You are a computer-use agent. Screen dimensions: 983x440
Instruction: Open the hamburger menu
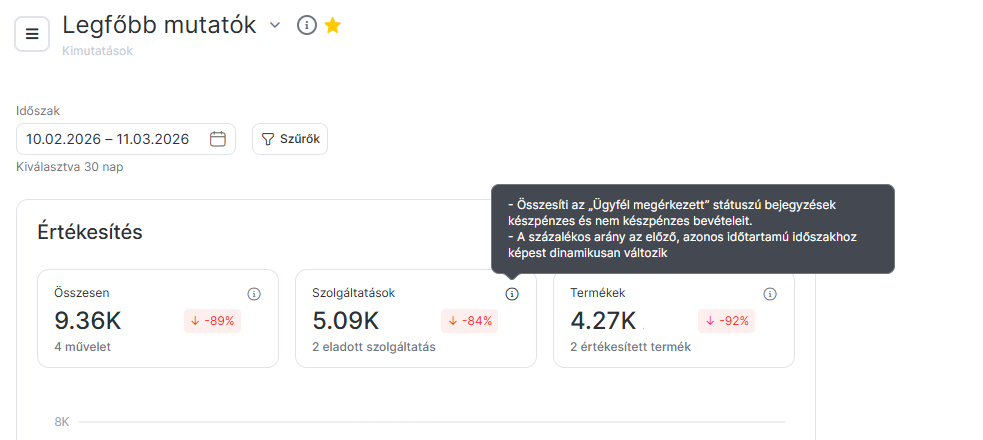click(32, 34)
